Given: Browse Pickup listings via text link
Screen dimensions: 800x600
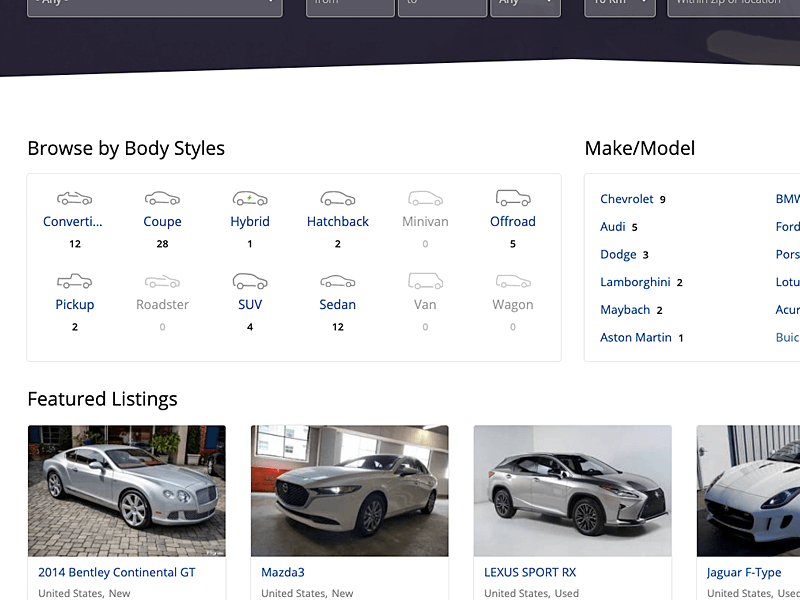Looking at the screenshot, I should pyautogui.click(x=74, y=305).
